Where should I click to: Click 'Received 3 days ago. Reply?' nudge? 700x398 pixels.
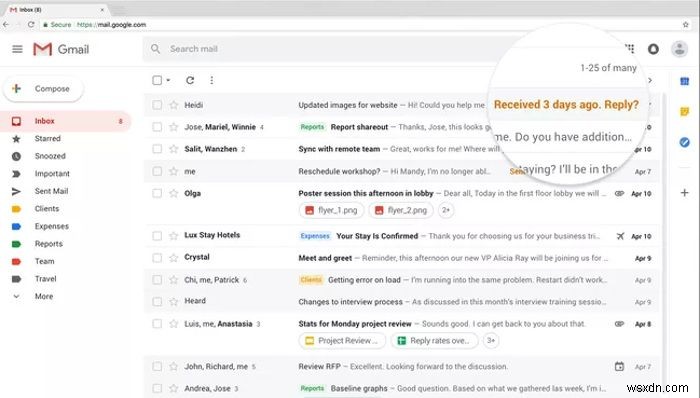tap(566, 104)
